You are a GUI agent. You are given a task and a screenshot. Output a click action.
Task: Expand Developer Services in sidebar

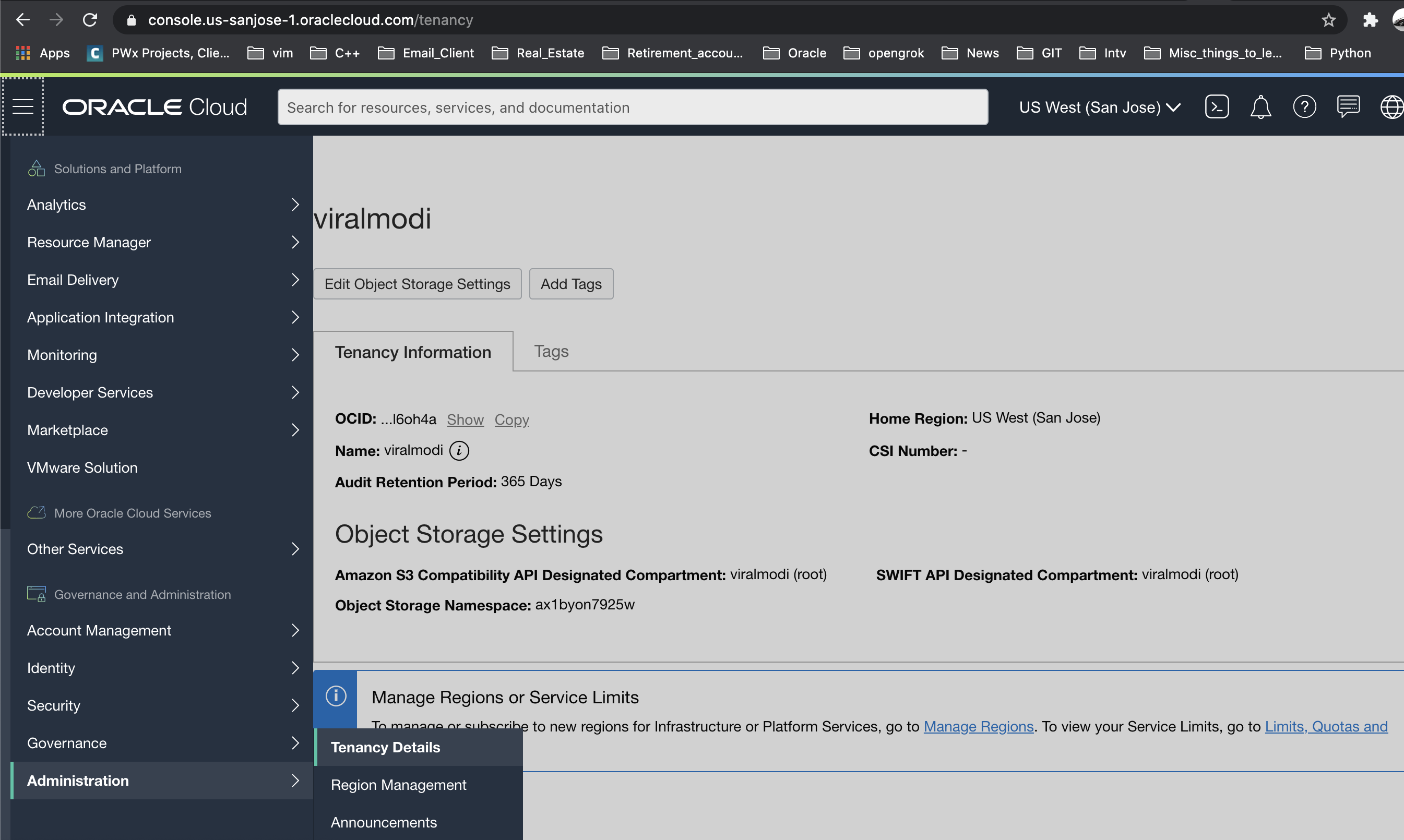pyautogui.click(x=162, y=392)
